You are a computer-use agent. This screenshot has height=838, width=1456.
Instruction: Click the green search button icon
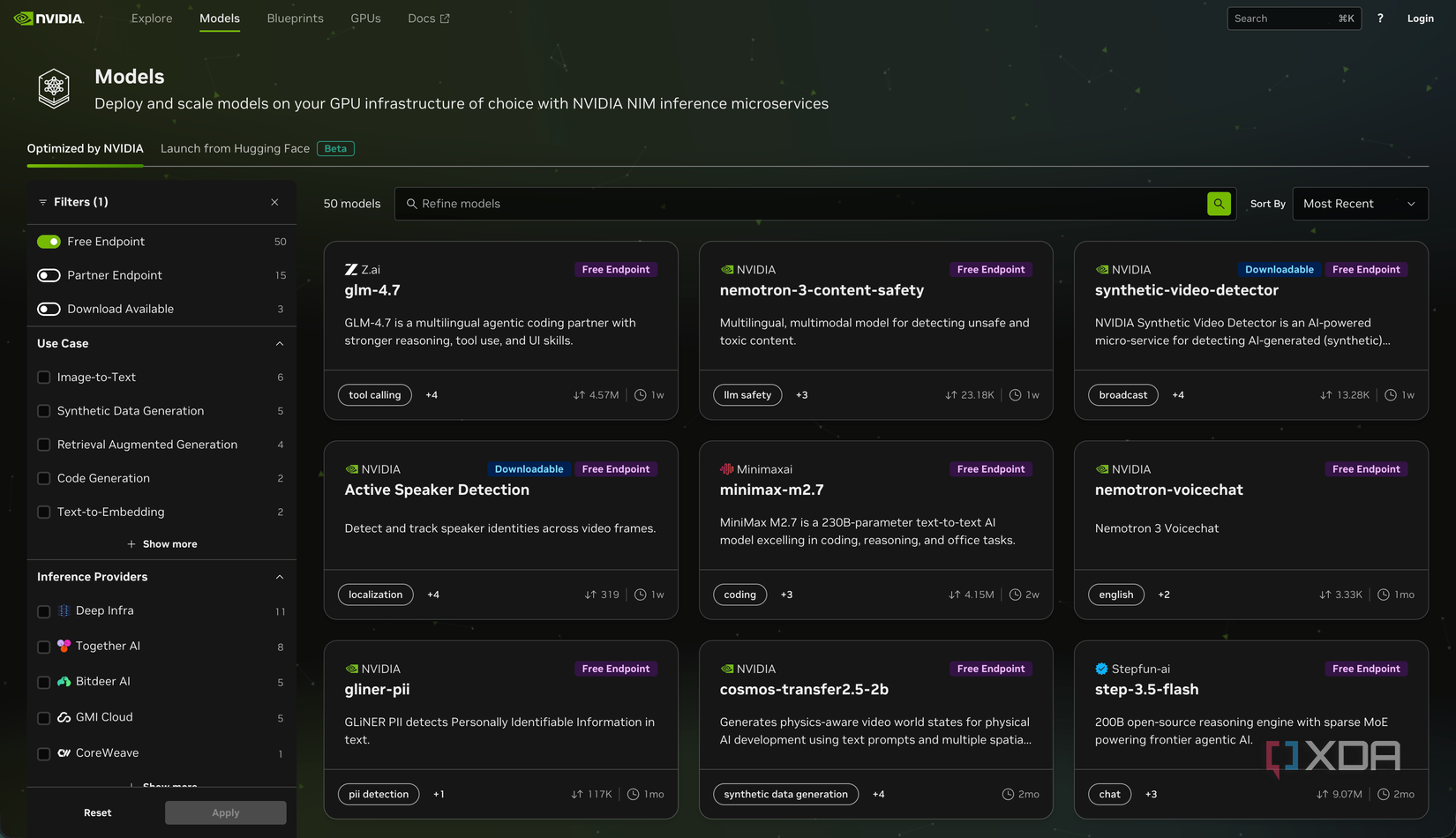[x=1219, y=204]
